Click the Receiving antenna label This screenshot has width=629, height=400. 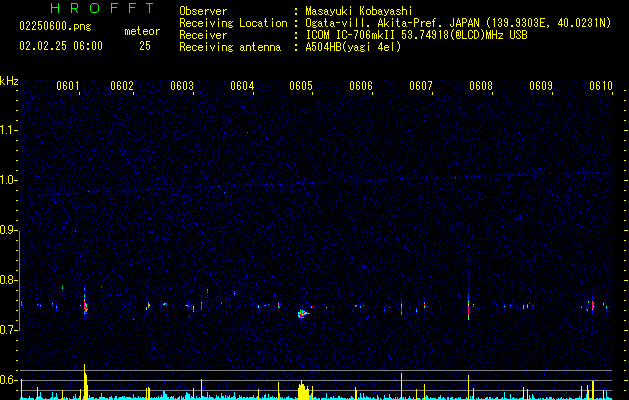(x=230, y=47)
